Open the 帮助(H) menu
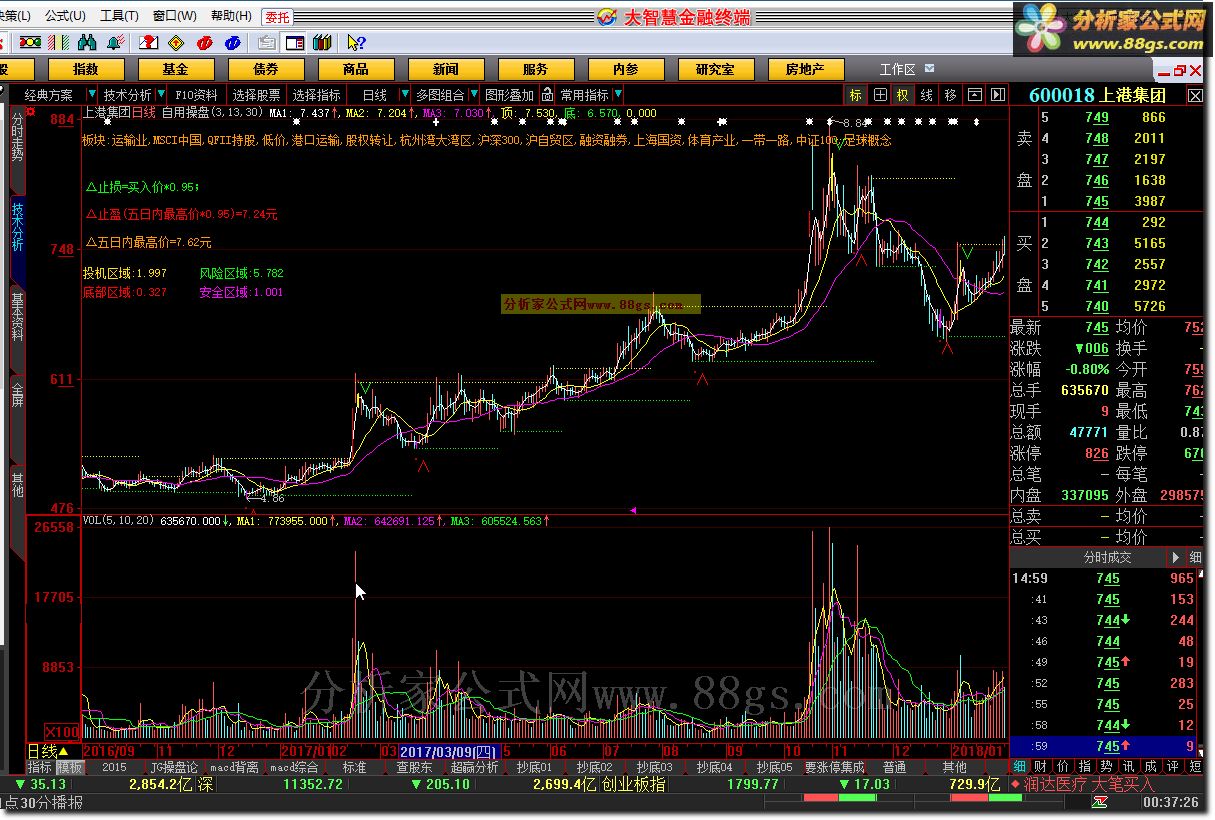The image size is (1215, 820). click(x=232, y=16)
